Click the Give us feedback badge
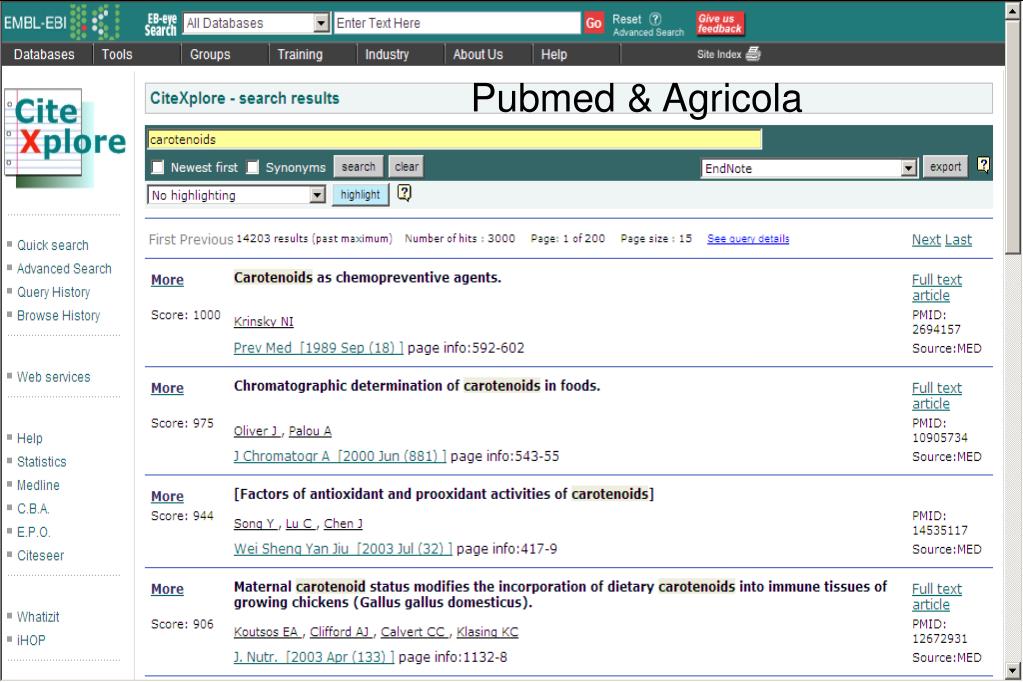 (720, 23)
